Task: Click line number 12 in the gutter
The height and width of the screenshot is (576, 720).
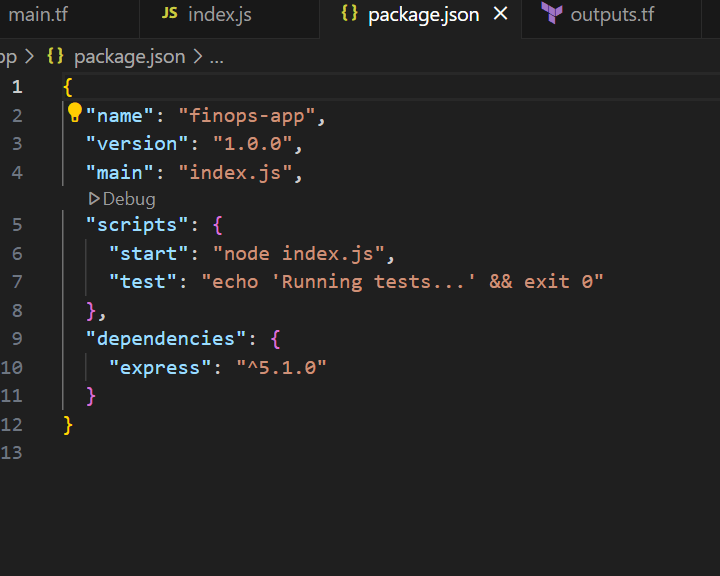Action: [12, 425]
